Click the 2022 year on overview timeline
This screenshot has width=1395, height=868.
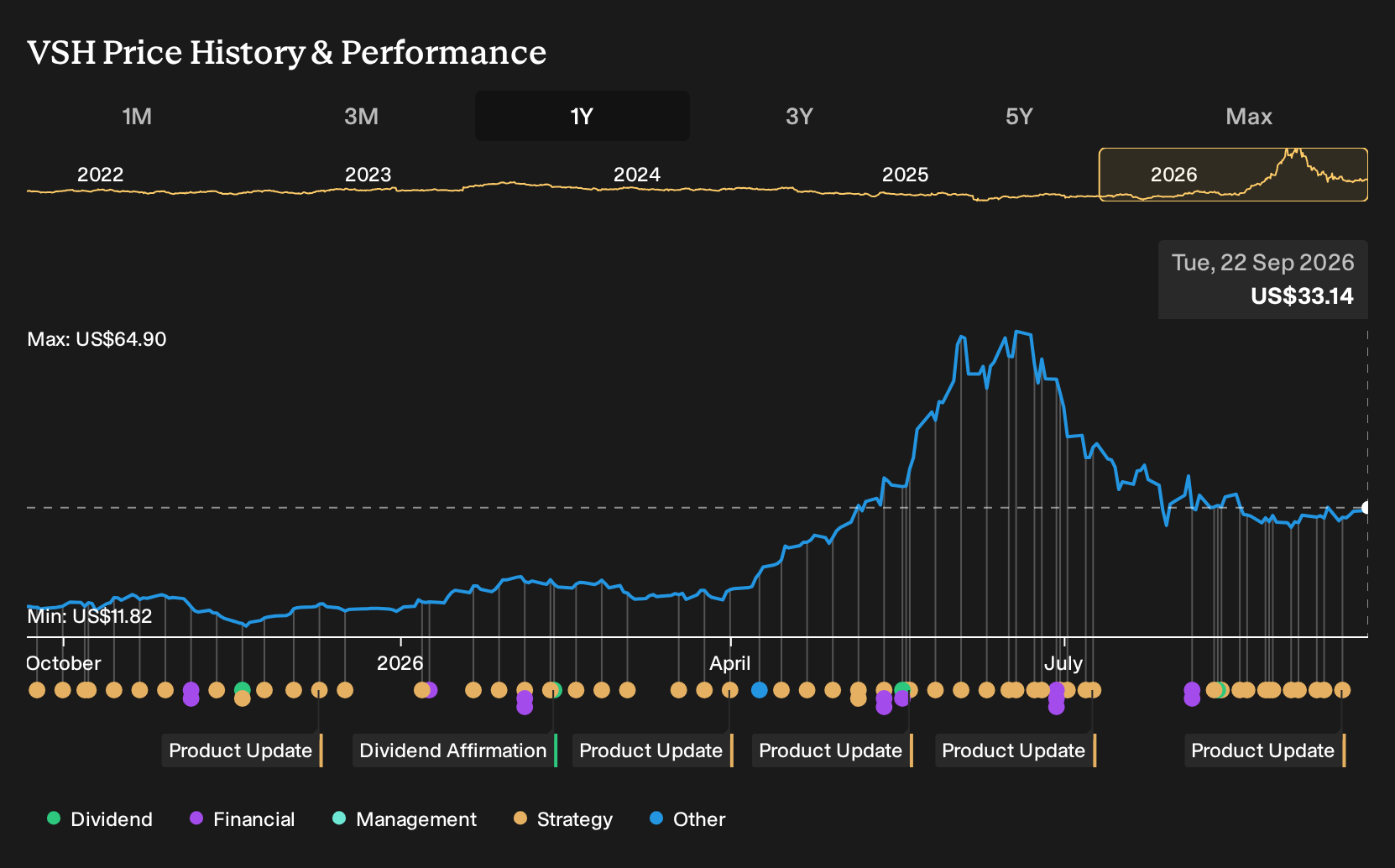click(x=100, y=175)
